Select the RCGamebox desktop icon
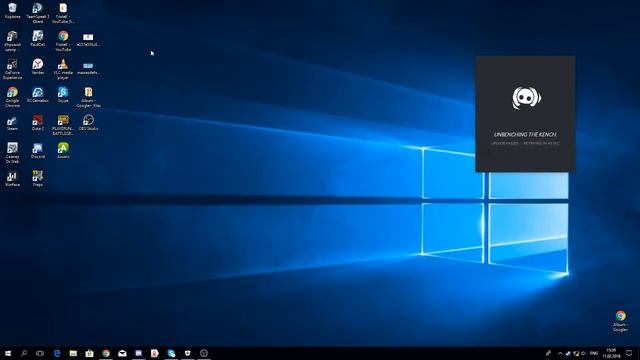 click(38, 94)
